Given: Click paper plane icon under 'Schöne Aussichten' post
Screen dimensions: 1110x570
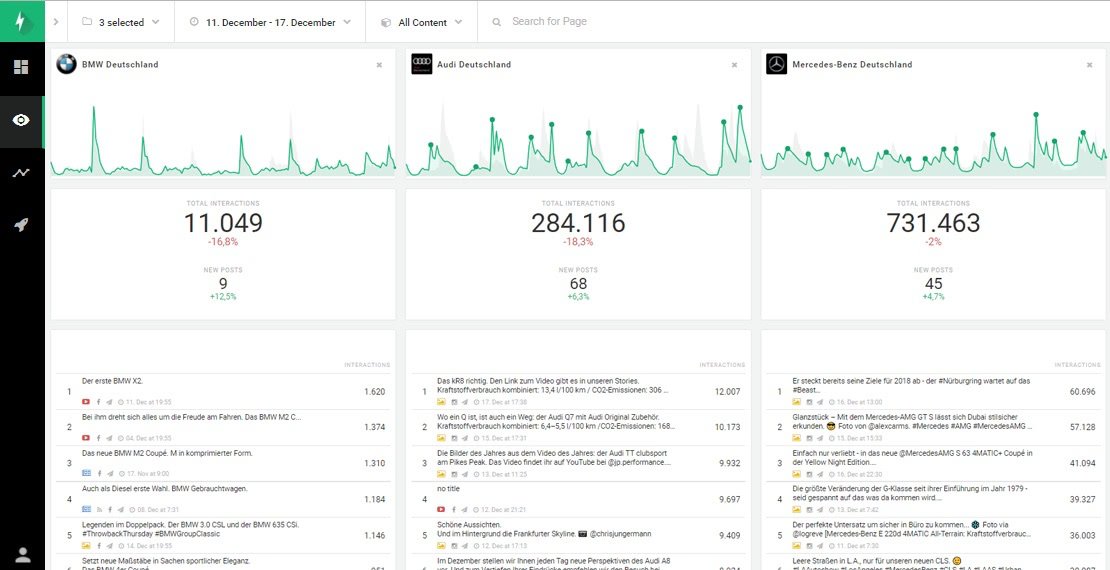Looking at the screenshot, I should click(465, 546).
